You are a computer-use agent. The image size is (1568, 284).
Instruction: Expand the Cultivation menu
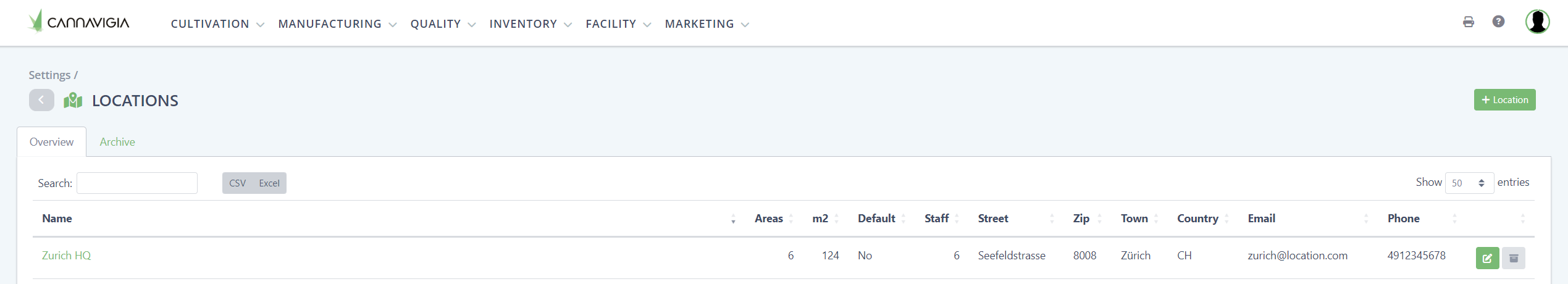217,24
